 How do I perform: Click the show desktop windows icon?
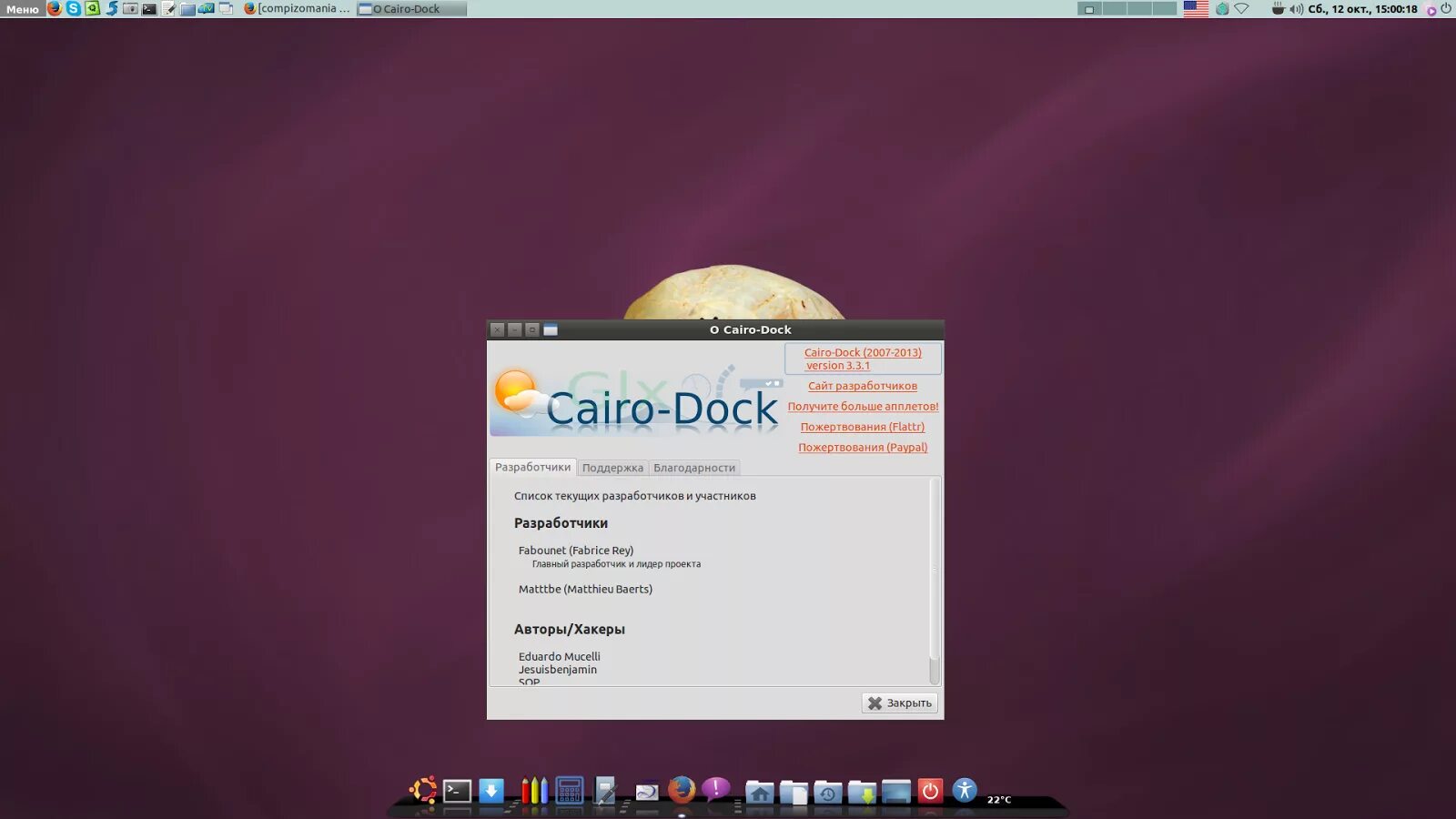point(226,8)
